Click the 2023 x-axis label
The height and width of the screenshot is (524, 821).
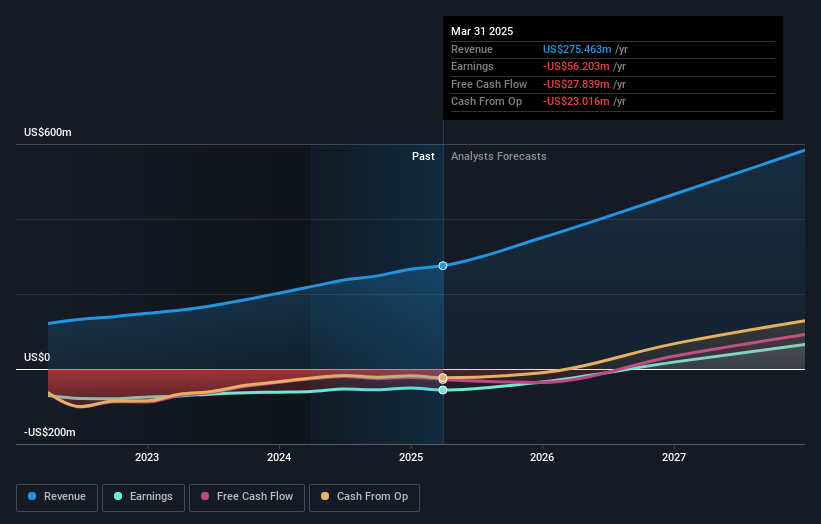click(147, 457)
